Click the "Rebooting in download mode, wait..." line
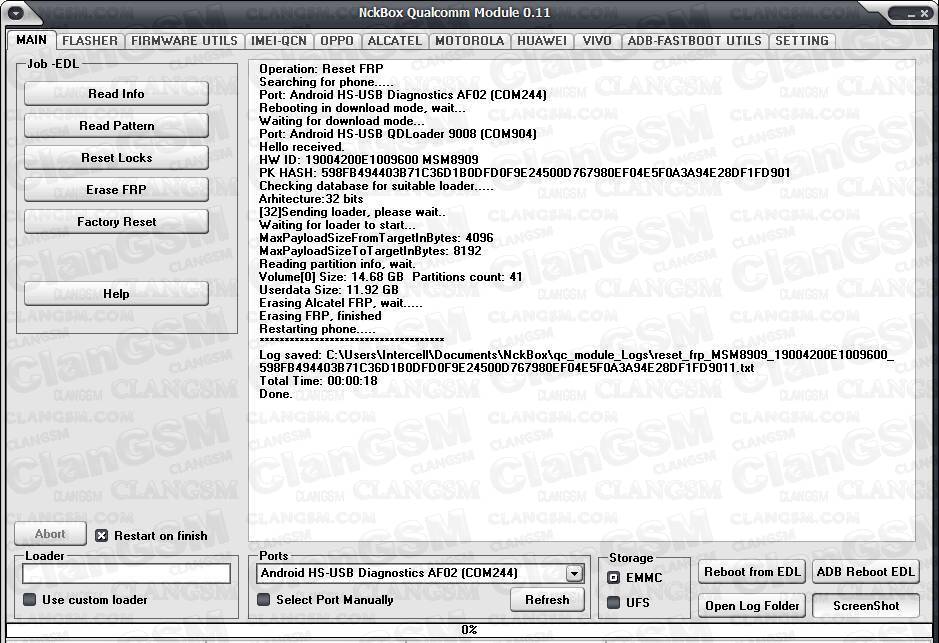939x643 pixels. [x=362, y=108]
